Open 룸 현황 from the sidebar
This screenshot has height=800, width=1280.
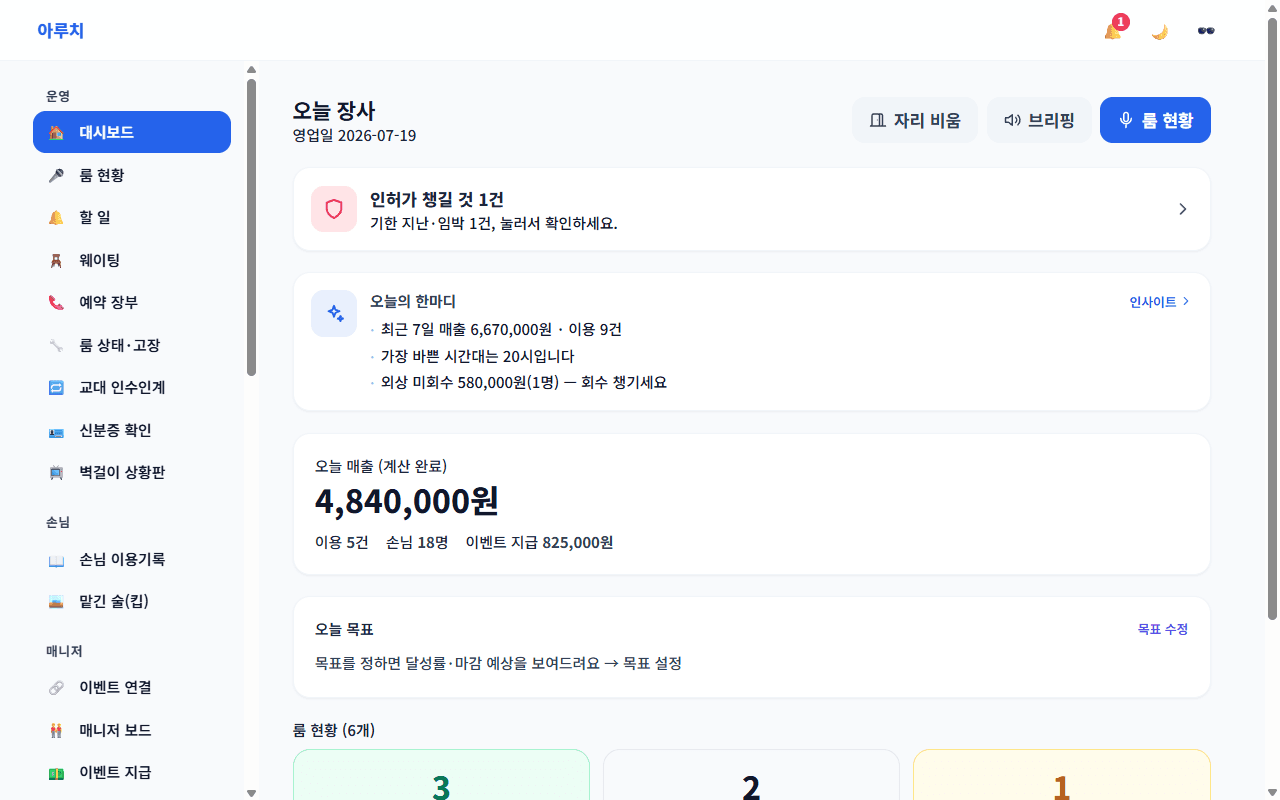click(132, 175)
